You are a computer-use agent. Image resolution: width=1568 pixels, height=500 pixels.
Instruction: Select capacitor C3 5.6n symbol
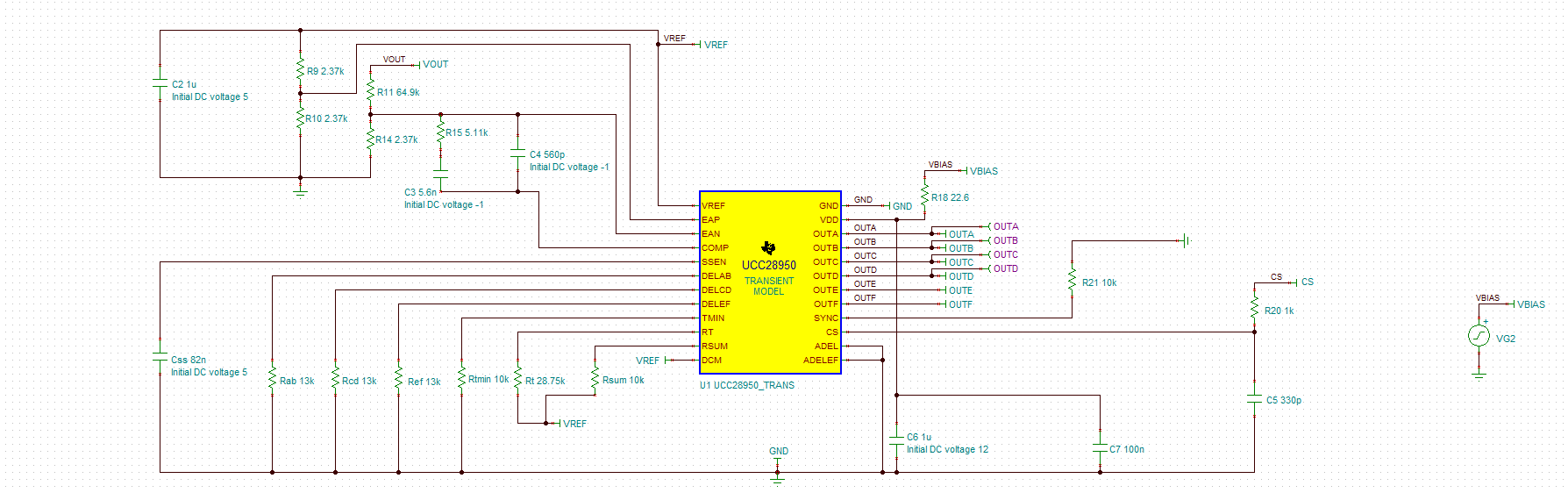pos(440,175)
